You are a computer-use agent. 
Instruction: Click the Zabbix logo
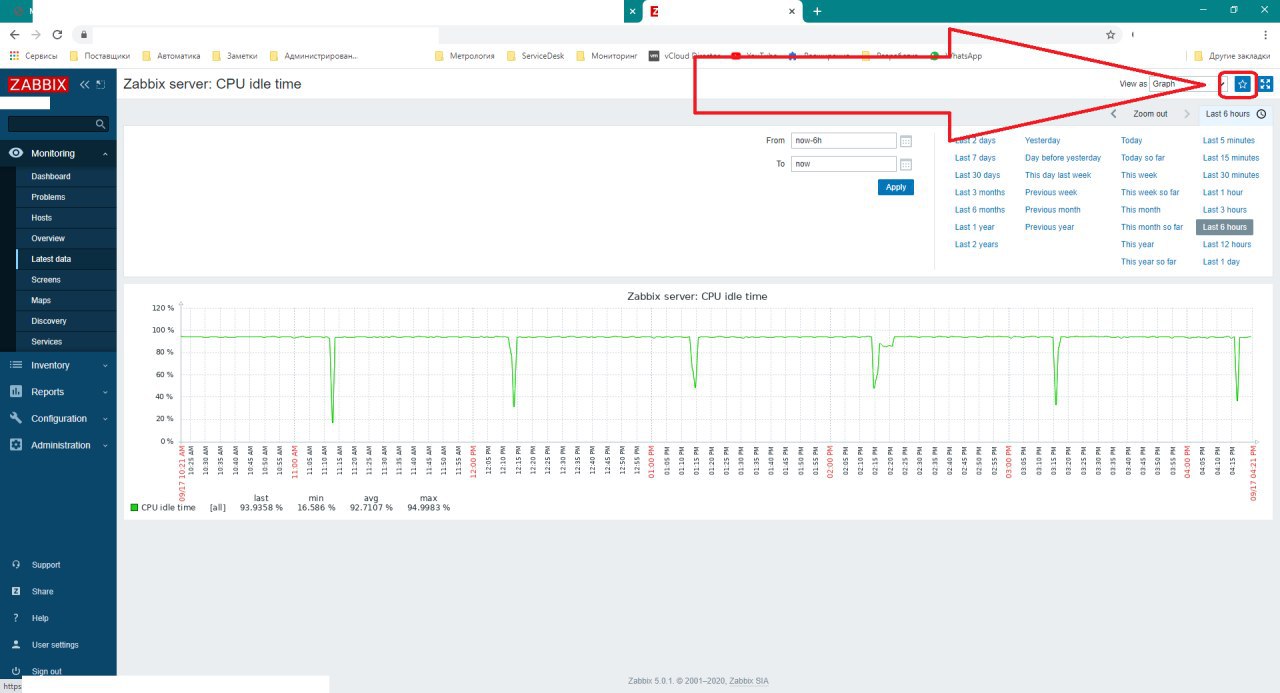[x=38, y=84]
